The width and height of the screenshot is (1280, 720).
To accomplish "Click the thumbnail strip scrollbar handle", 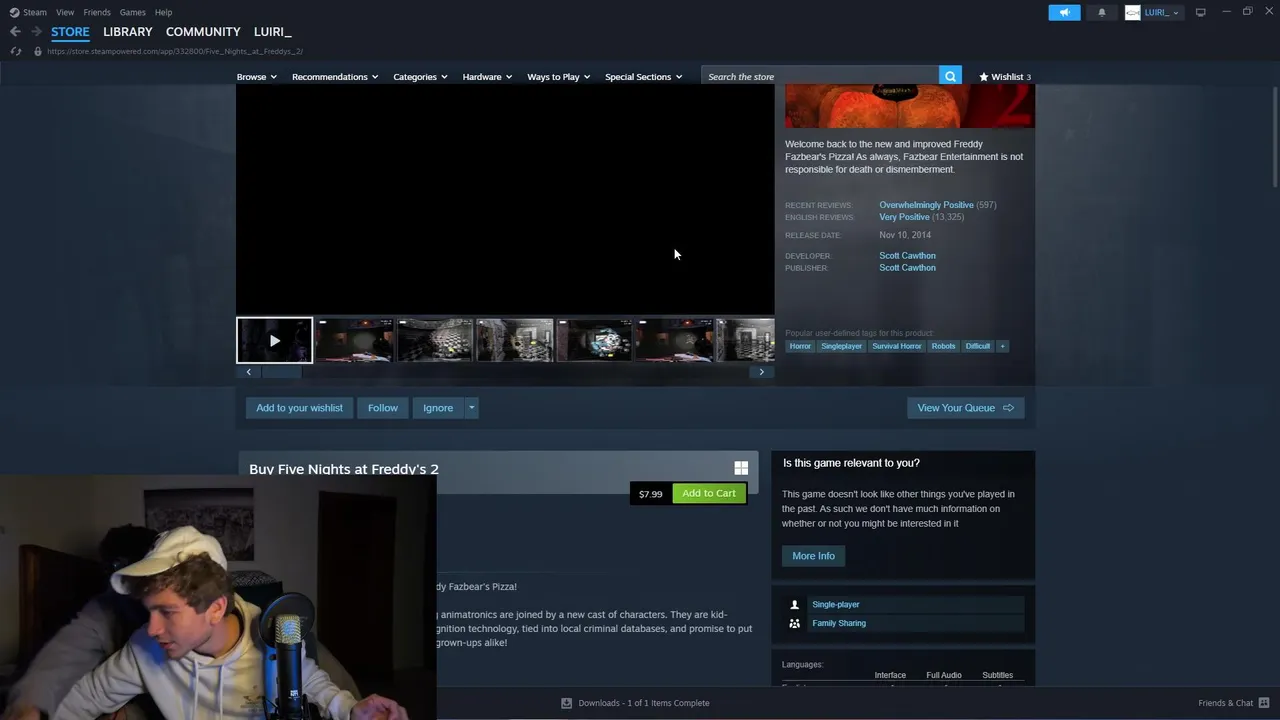I will coord(282,372).
